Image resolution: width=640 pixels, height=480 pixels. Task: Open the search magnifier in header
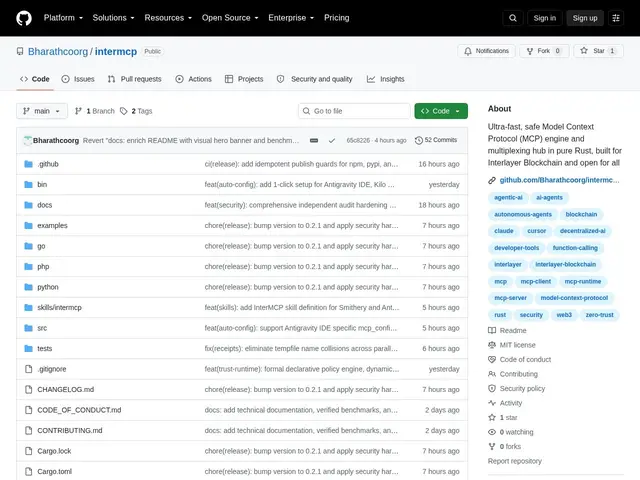tap(513, 18)
